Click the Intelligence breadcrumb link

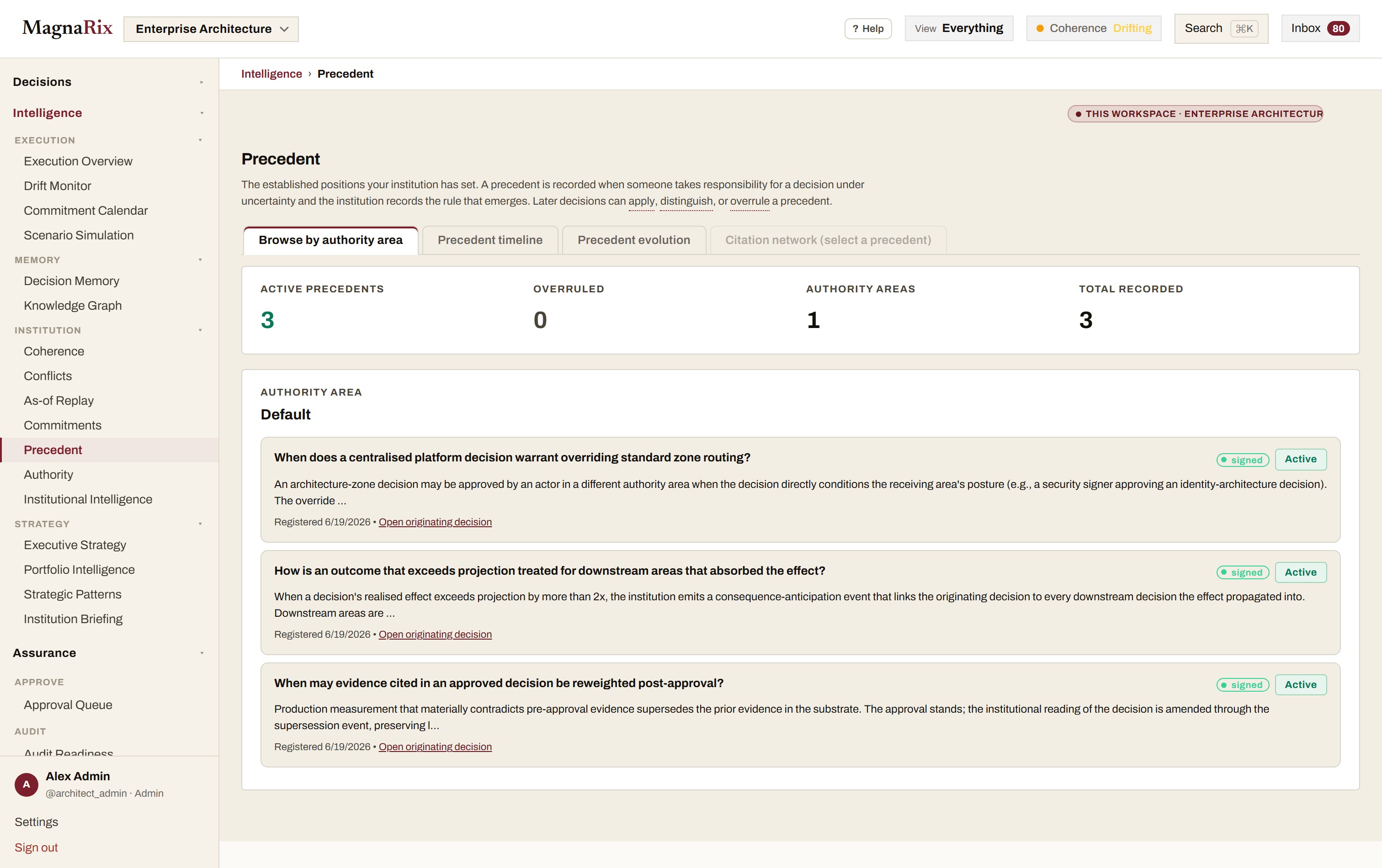[271, 74]
